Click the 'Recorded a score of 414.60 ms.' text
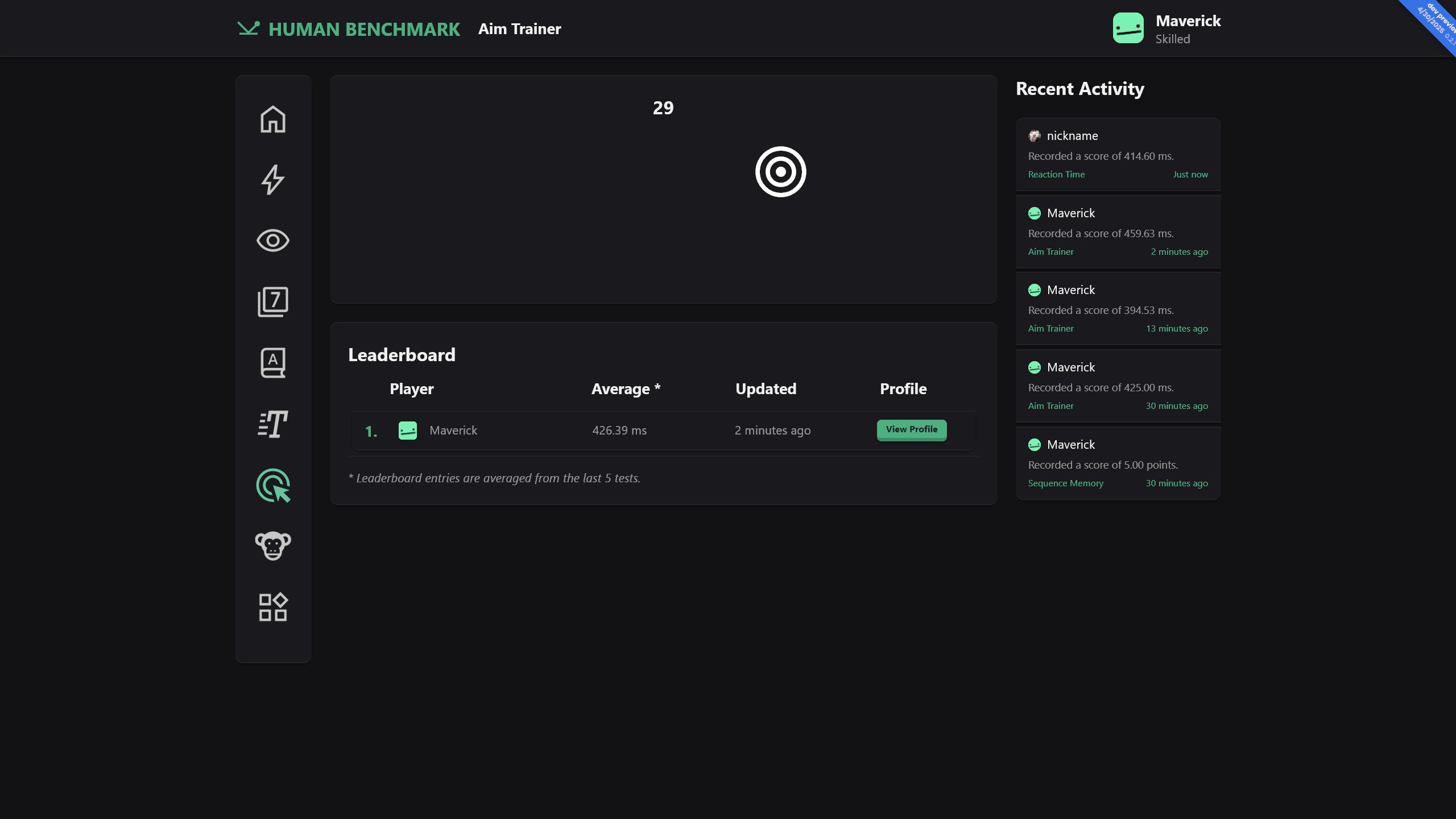This screenshot has height=819, width=1456. [1101, 156]
